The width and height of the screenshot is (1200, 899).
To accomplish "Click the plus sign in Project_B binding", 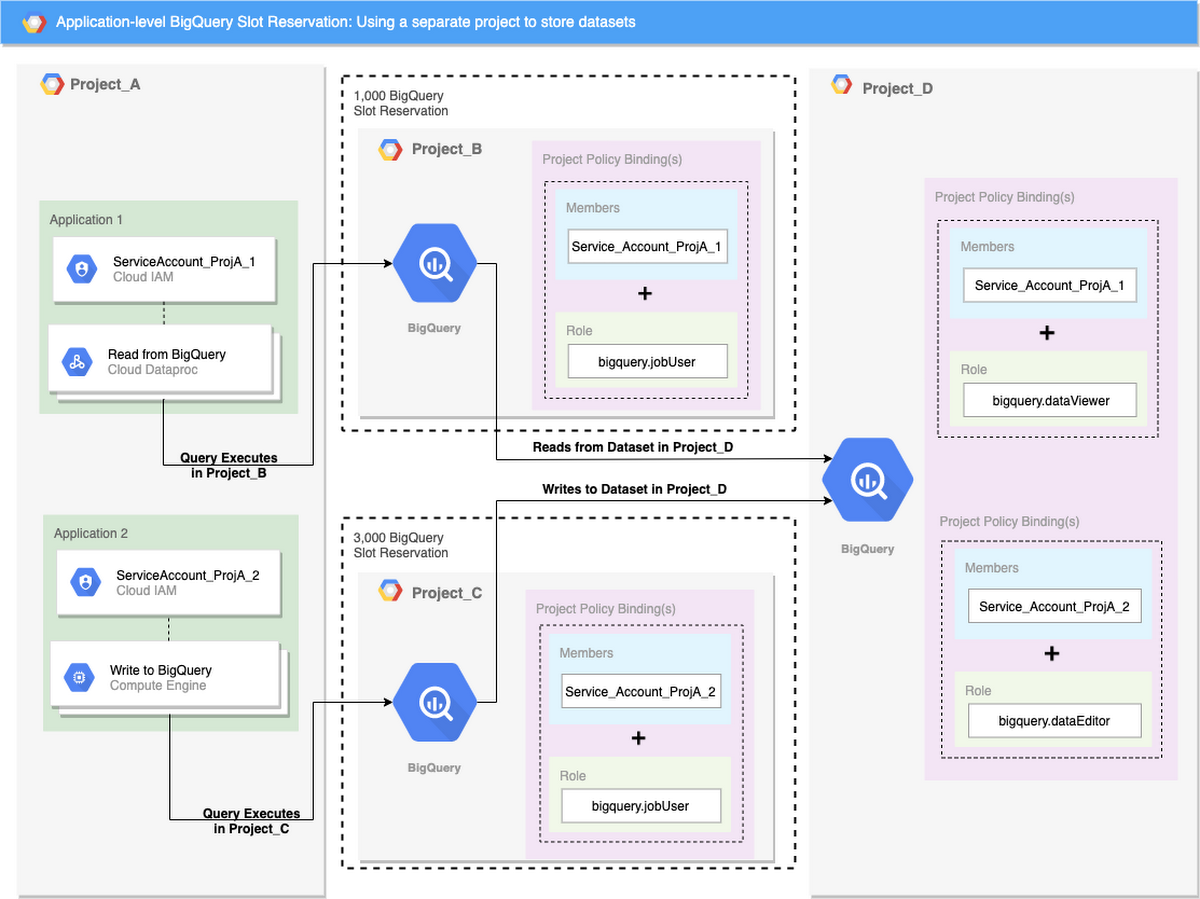I will tap(645, 294).
